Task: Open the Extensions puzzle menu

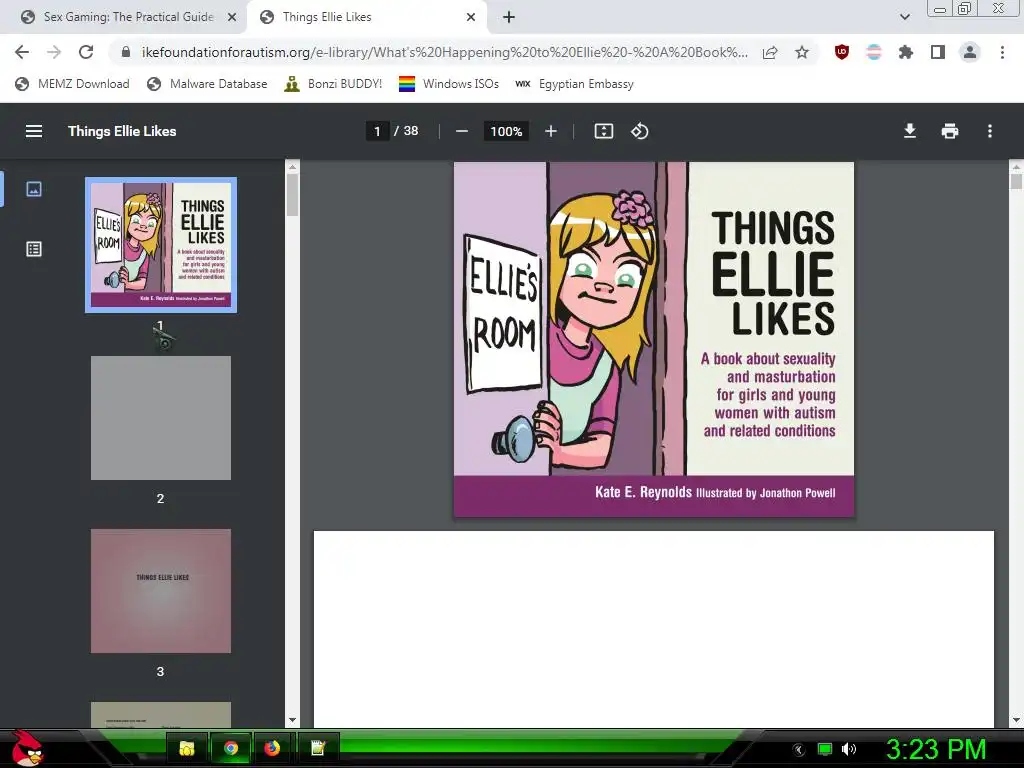Action: [906, 52]
